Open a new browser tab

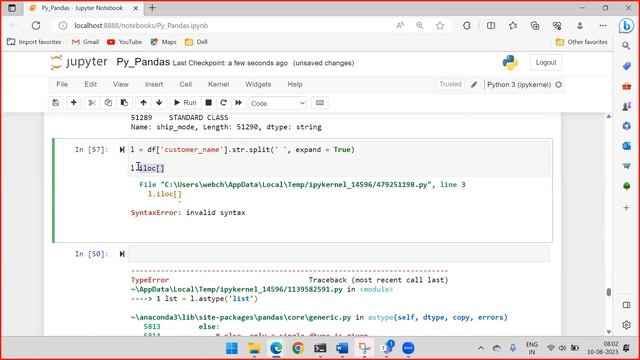[152, 8]
